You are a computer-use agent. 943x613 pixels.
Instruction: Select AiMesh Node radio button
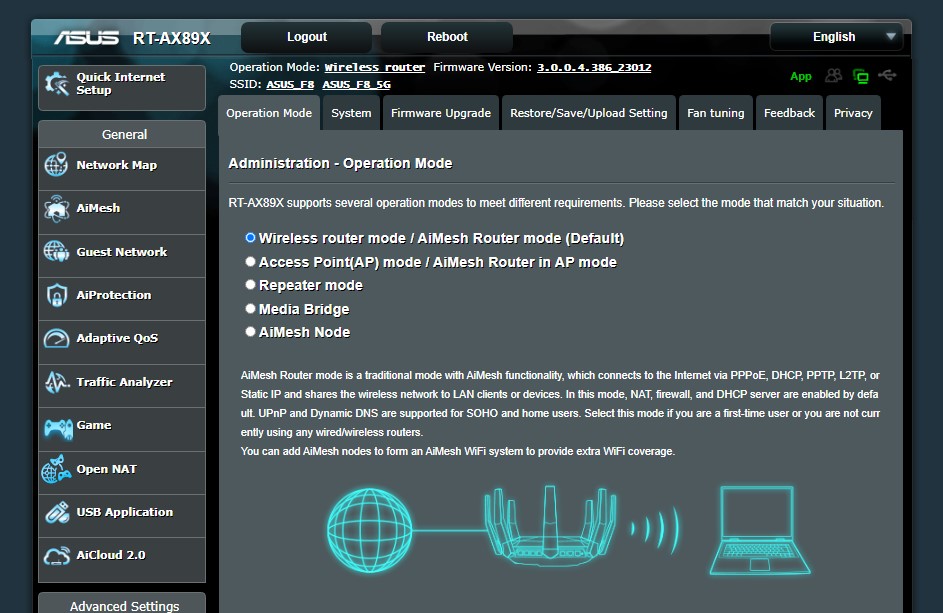(250, 331)
